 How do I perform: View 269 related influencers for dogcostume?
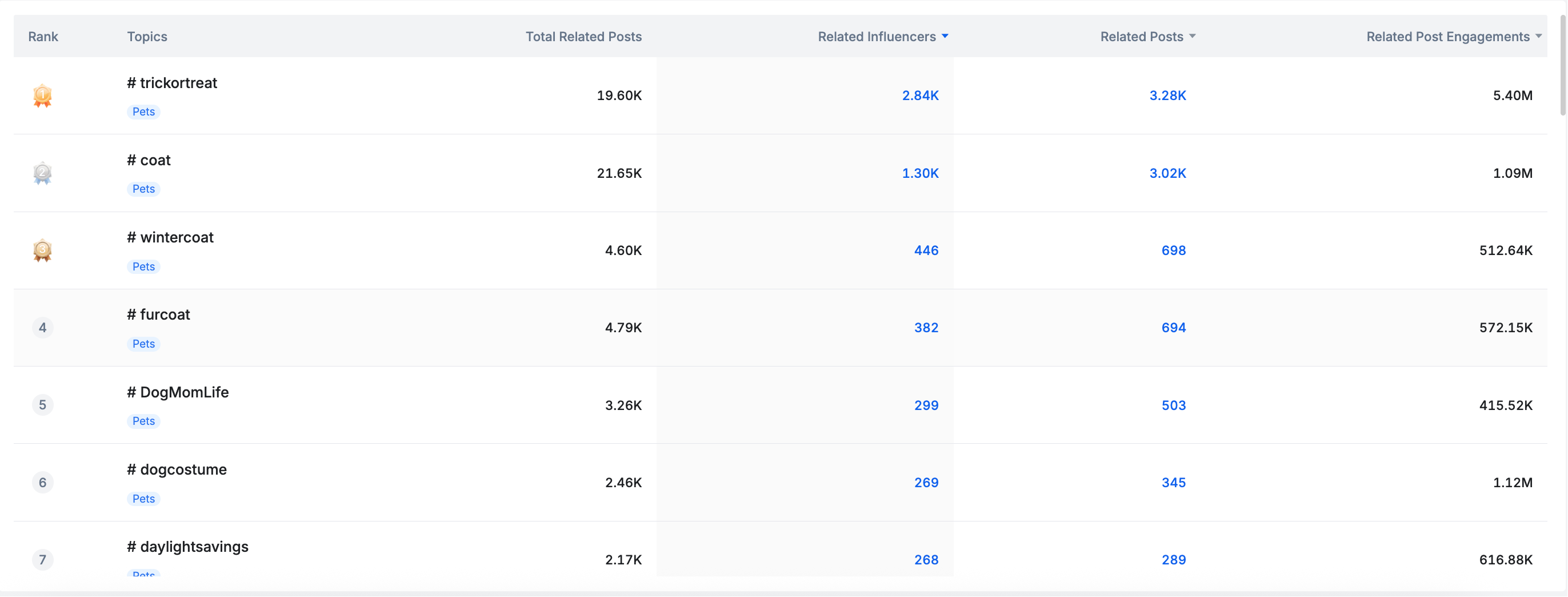(x=926, y=483)
